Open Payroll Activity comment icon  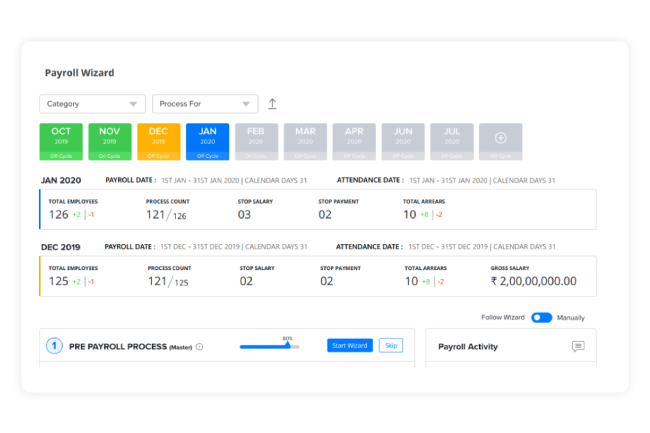coord(578,346)
